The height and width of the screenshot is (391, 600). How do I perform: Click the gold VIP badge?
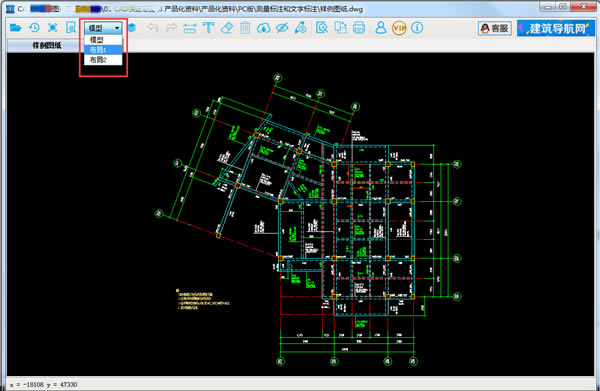click(x=399, y=28)
